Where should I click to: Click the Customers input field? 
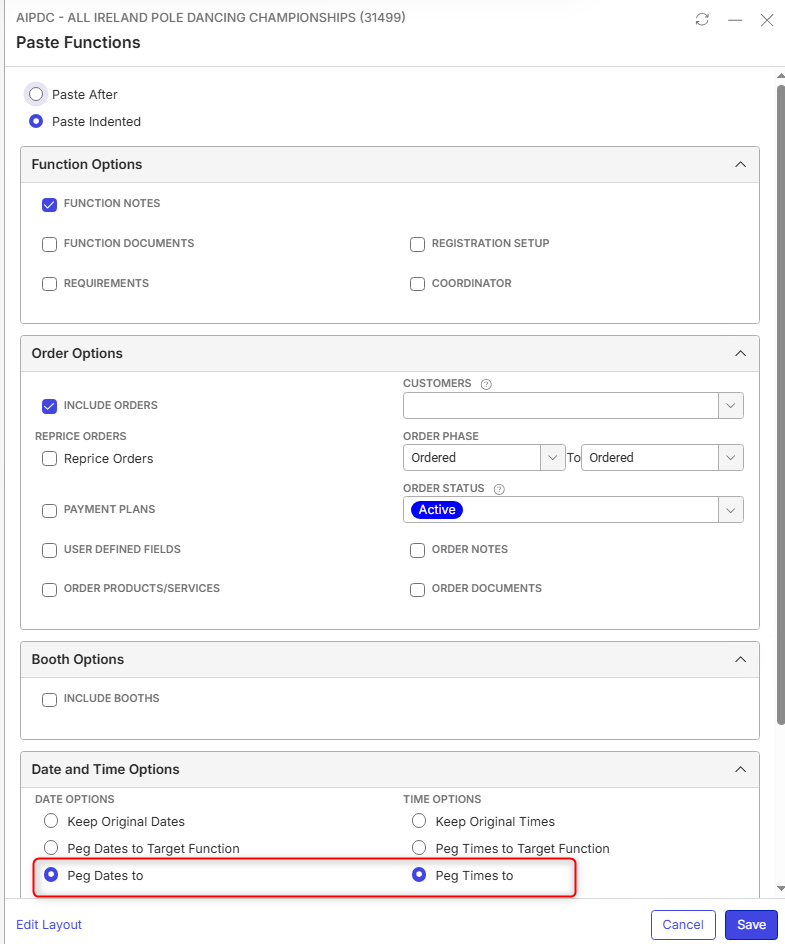click(561, 406)
